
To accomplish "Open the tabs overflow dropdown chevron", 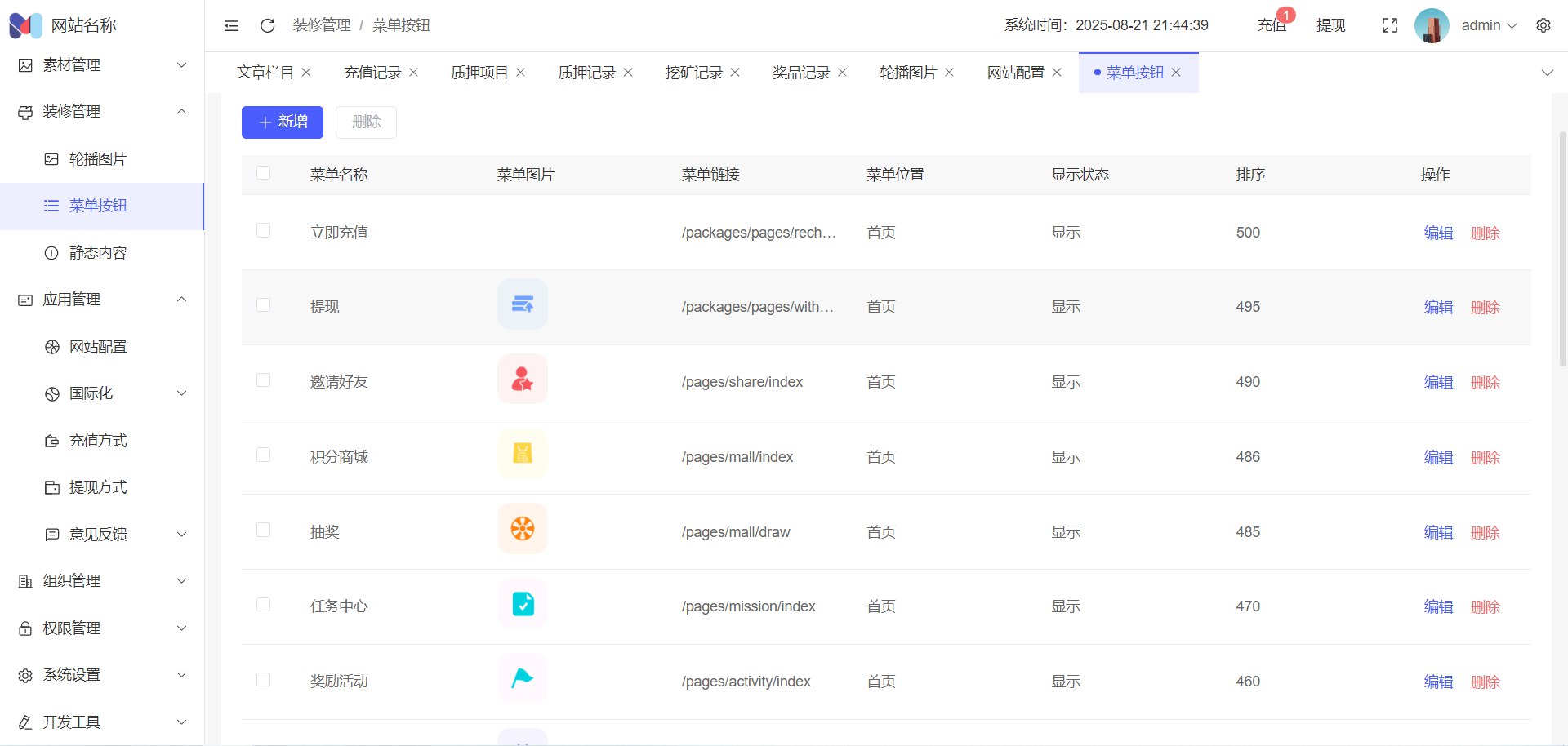I will (x=1547, y=73).
